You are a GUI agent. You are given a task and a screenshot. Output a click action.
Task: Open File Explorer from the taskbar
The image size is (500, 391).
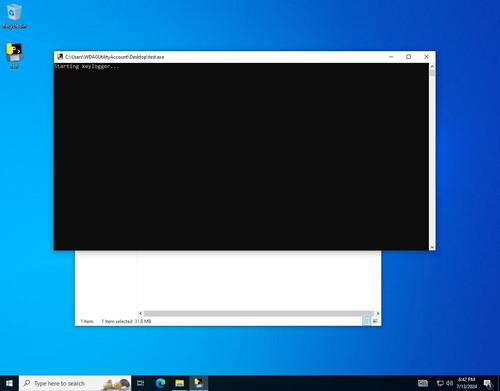click(180, 383)
